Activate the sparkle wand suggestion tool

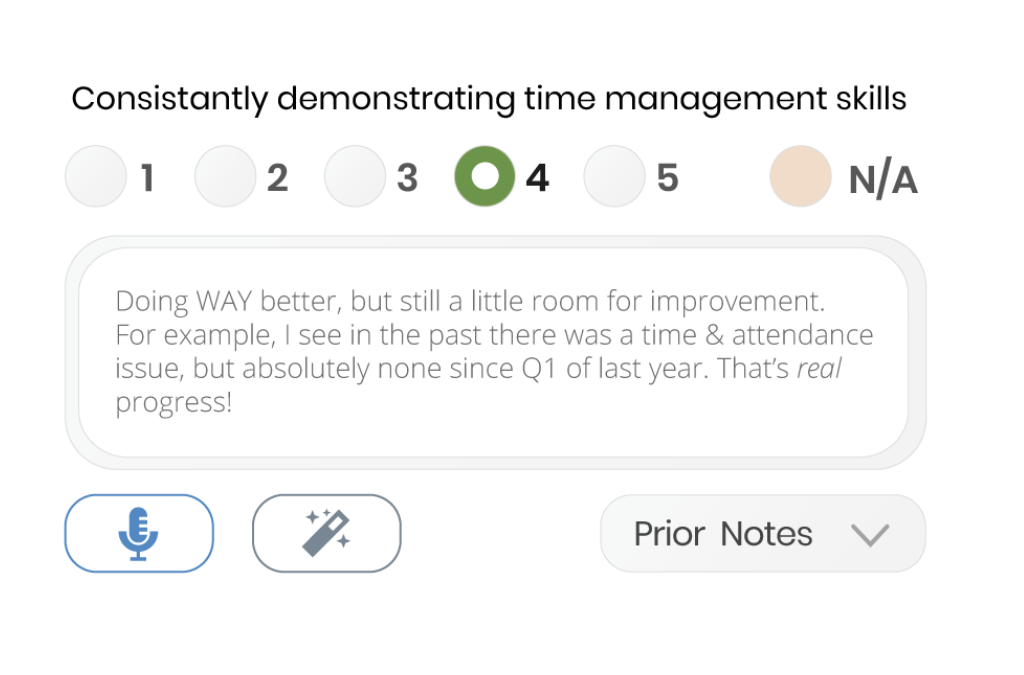coord(326,533)
